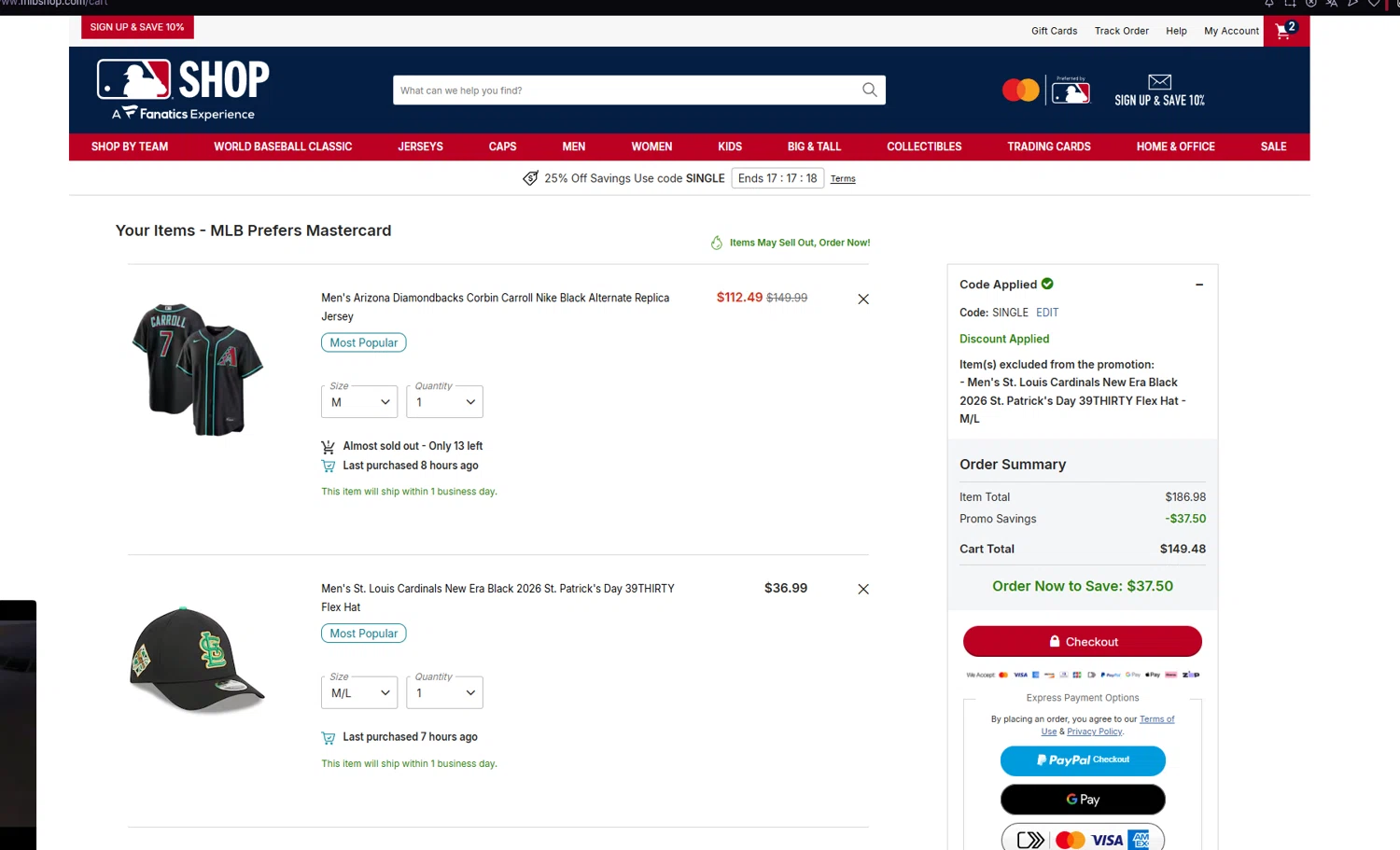Screen dimensions: 1400x850
Task: Open hat Size dropdown M/L
Action: [x=359, y=692]
